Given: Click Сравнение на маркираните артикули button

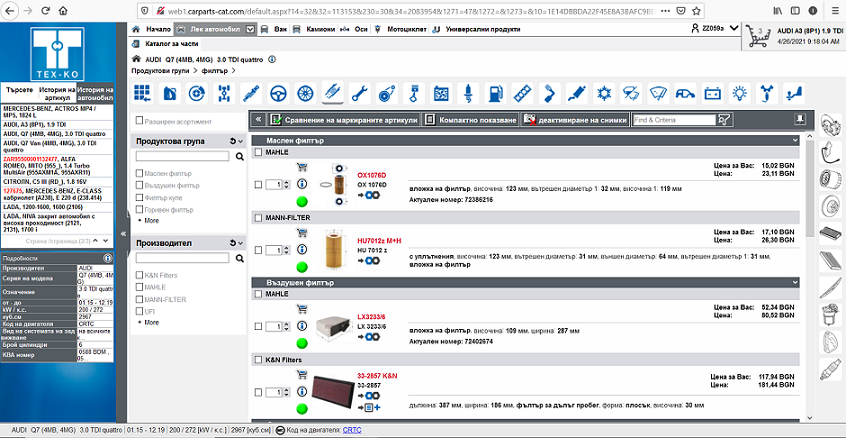Looking at the screenshot, I should click(x=344, y=120).
